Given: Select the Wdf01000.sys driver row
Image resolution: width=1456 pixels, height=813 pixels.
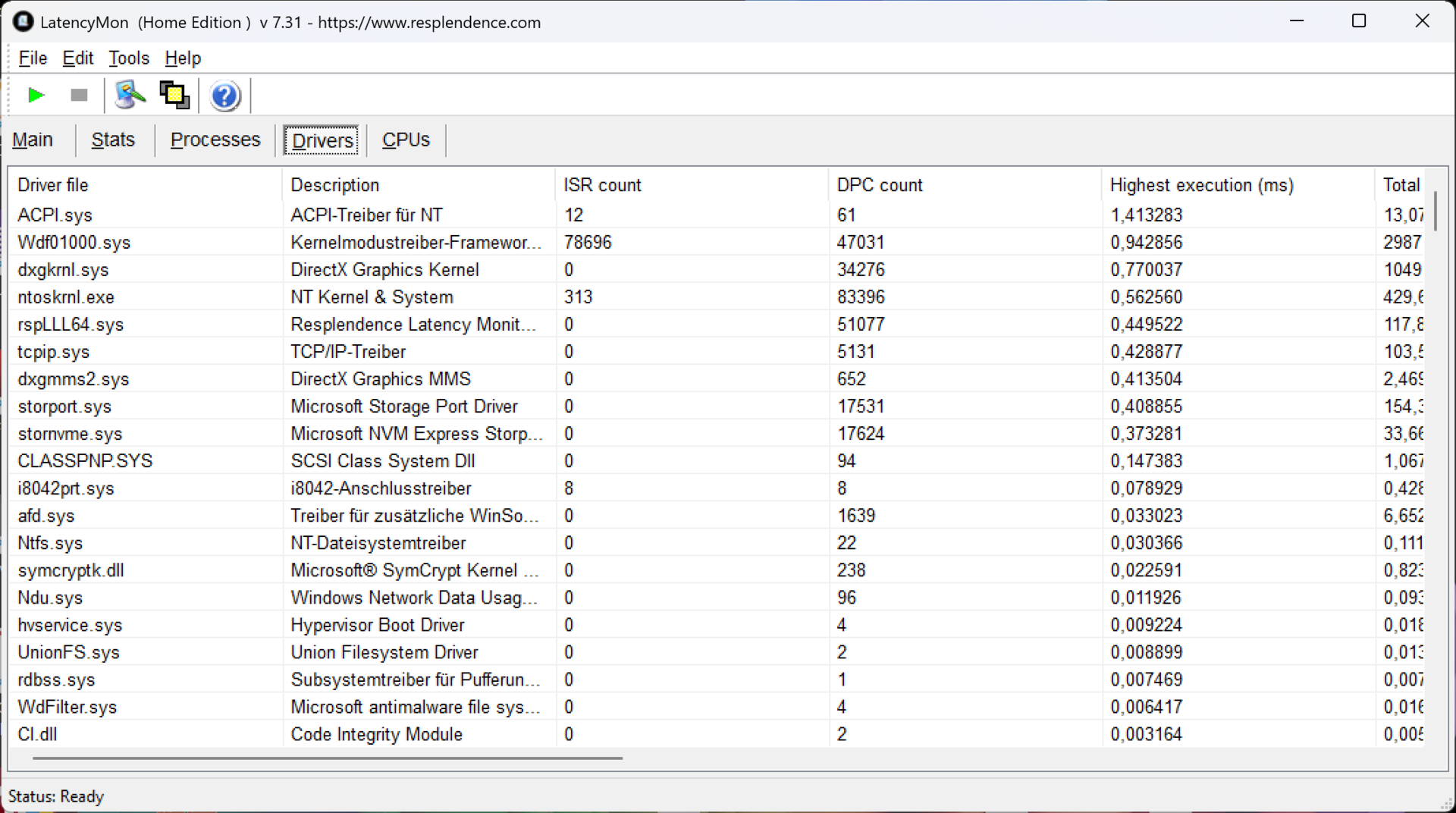Looking at the screenshot, I should pyautogui.click(x=74, y=243).
